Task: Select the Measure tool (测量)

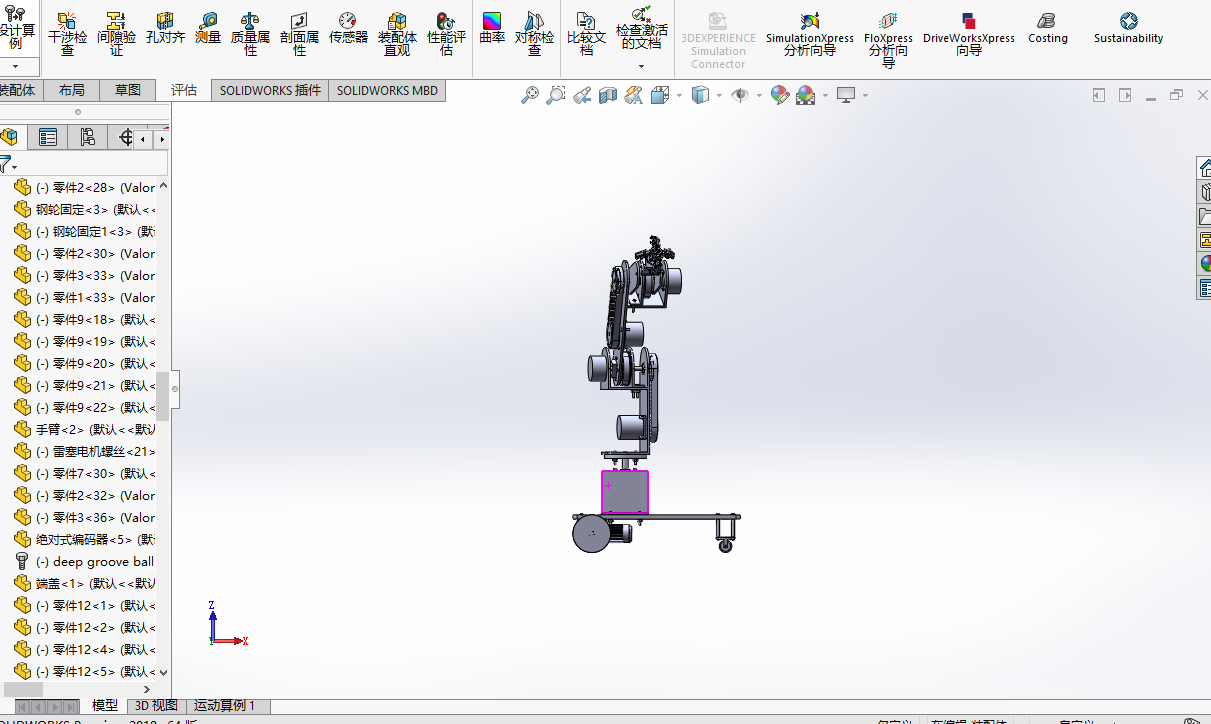Action: click(208, 28)
